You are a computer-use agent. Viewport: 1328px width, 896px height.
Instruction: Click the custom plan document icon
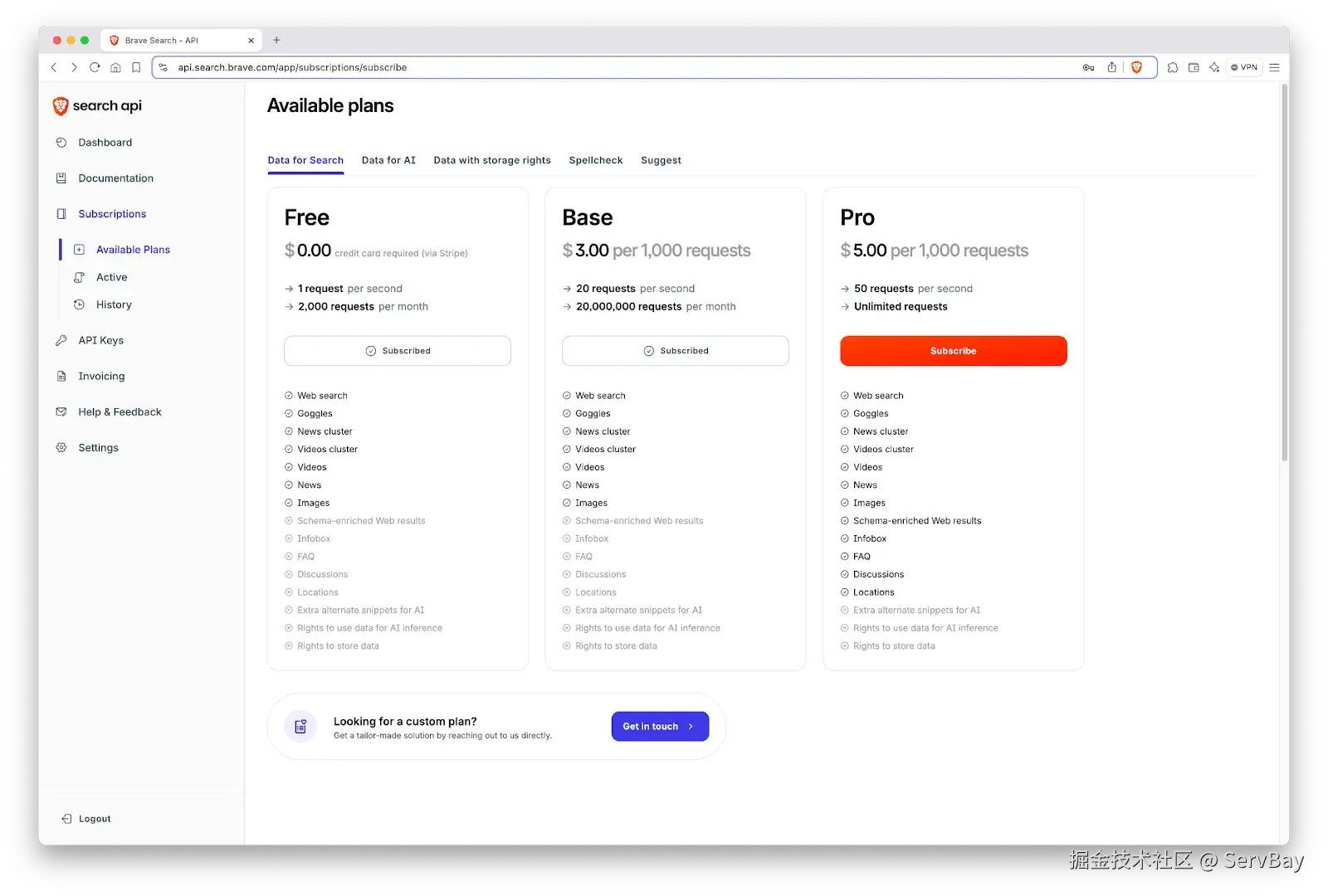coord(300,727)
